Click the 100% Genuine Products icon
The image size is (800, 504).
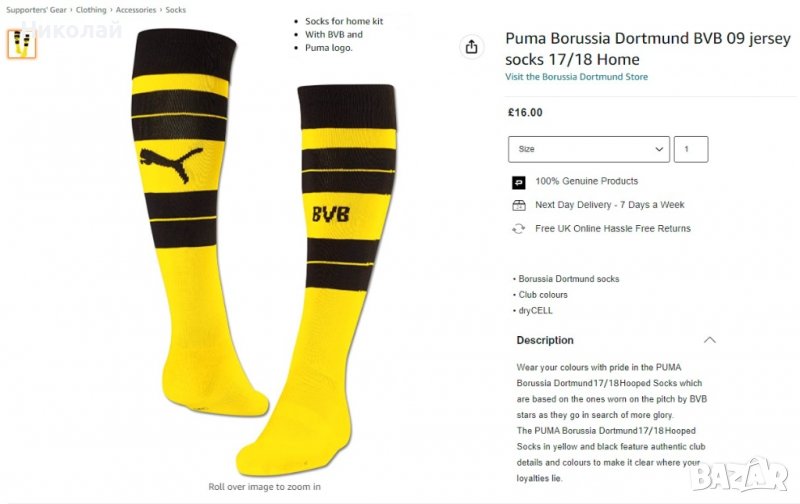[518, 182]
